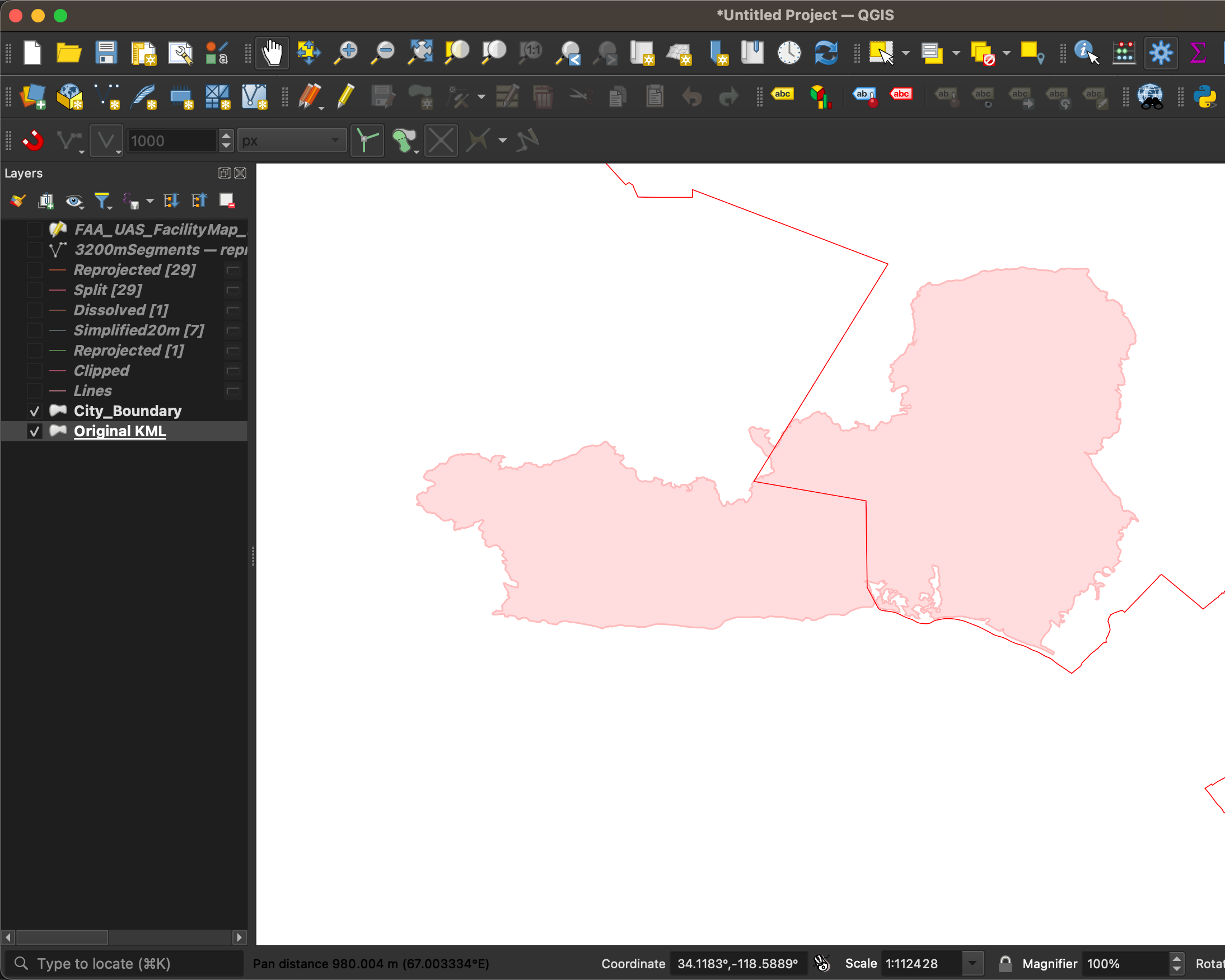This screenshot has height=980, width=1225.
Task: Uncheck the Original KML layer visibility
Action: (x=35, y=431)
